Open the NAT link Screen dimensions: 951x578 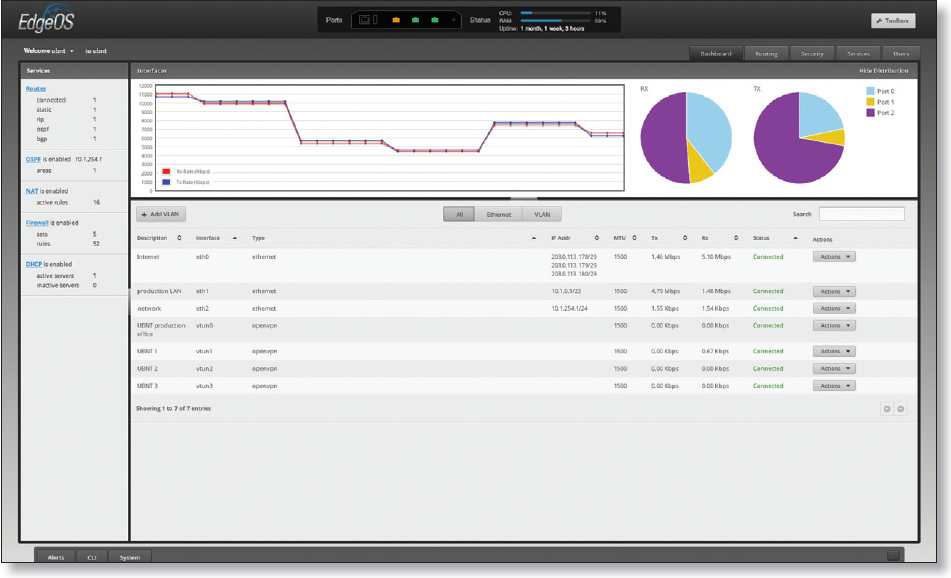coord(32,190)
